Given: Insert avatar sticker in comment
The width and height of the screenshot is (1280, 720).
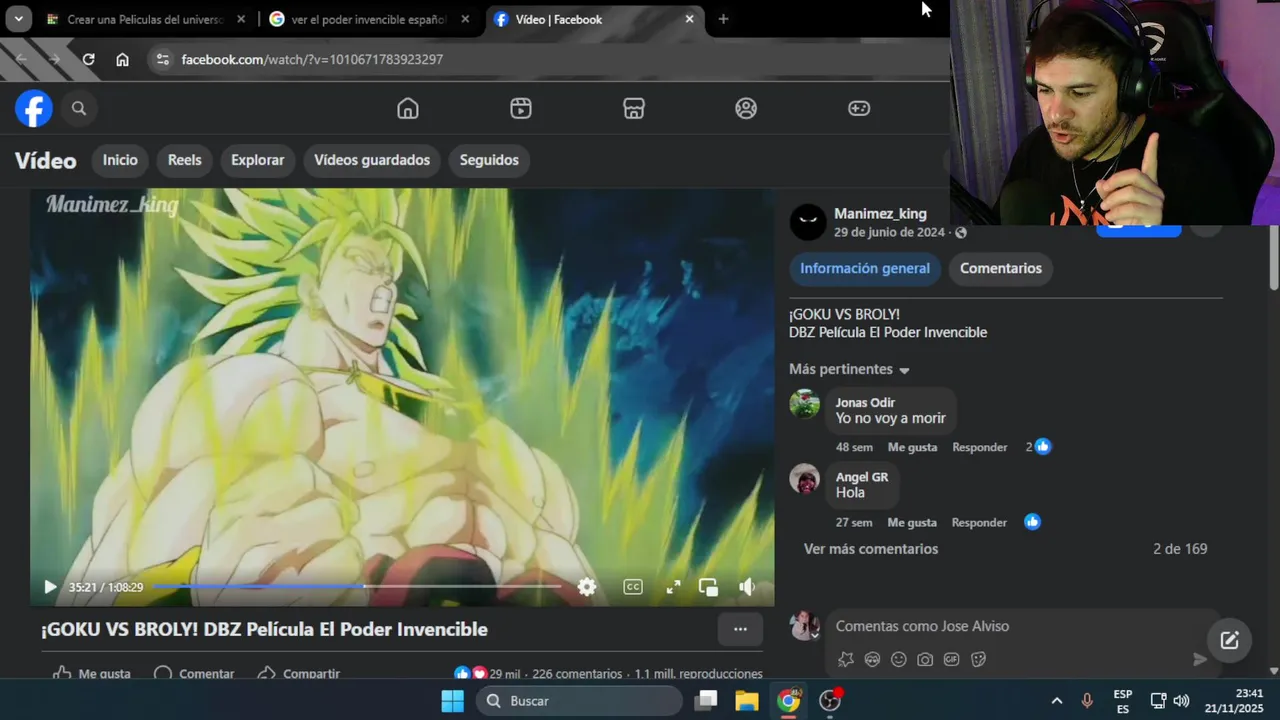Looking at the screenshot, I should tap(846, 659).
